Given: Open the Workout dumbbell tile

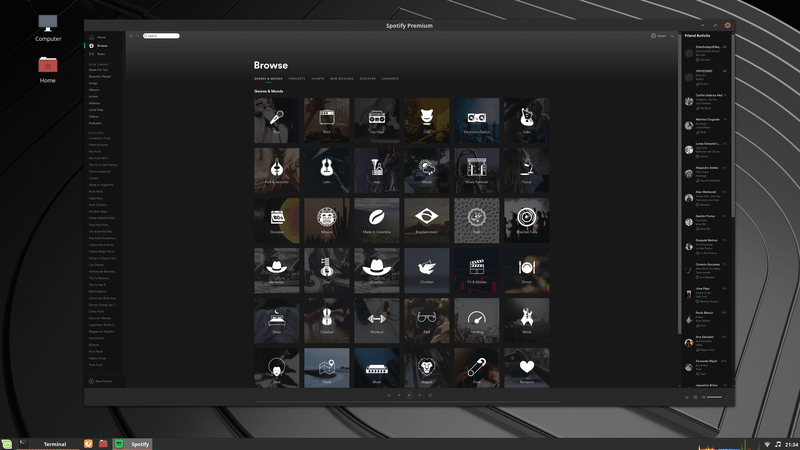Looking at the screenshot, I should pyautogui.click(x=377, y=320).
